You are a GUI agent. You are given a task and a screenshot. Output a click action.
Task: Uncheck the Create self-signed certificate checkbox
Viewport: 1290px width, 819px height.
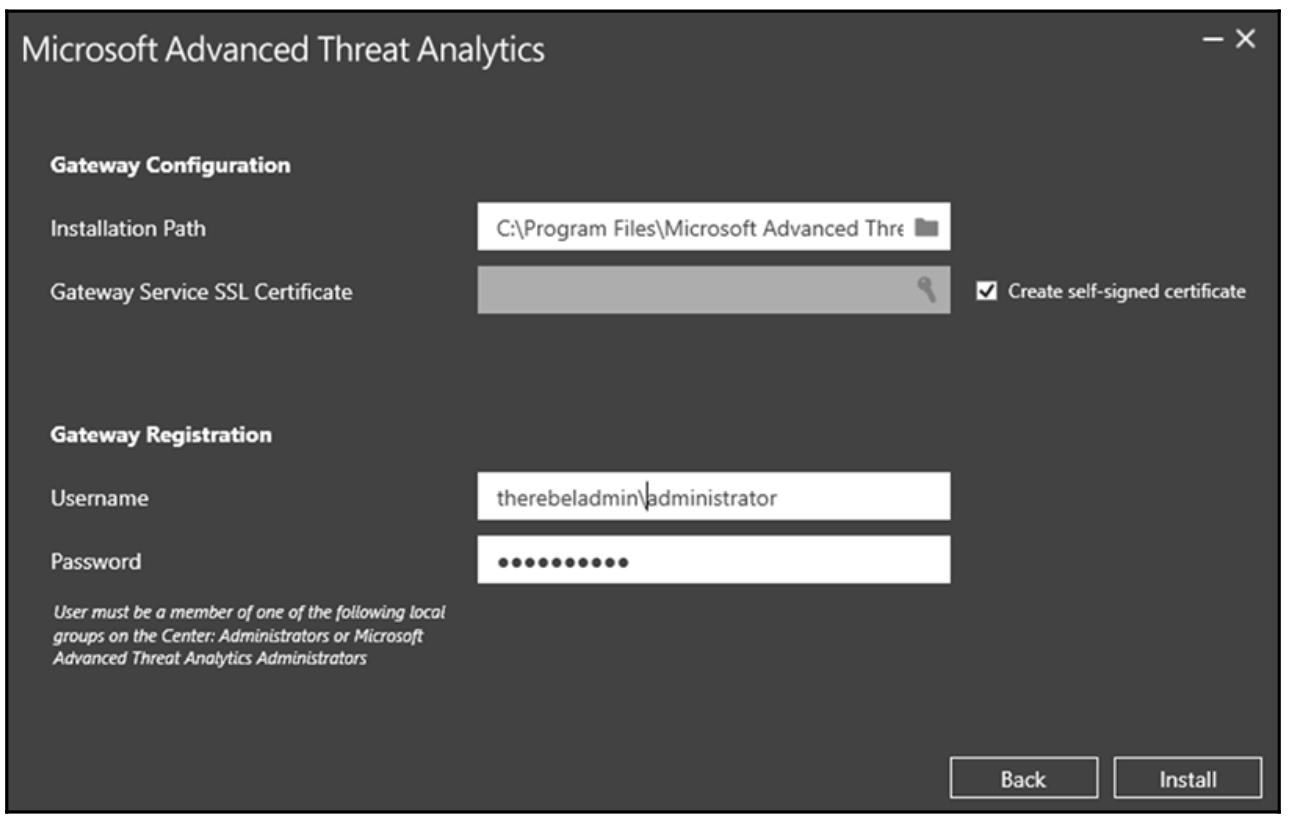985,292
